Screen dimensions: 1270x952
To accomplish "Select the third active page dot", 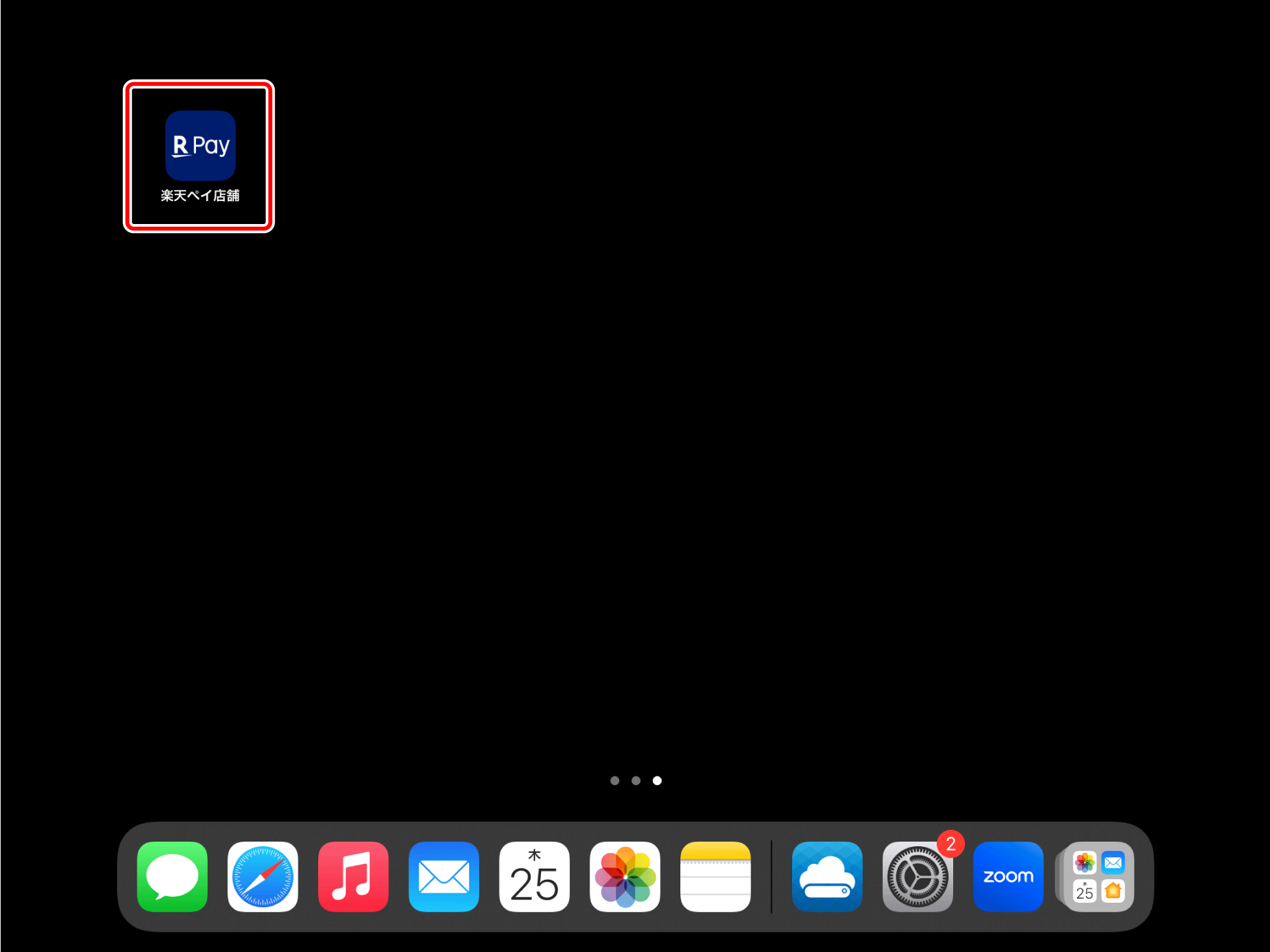I will (x=657, y=781).
